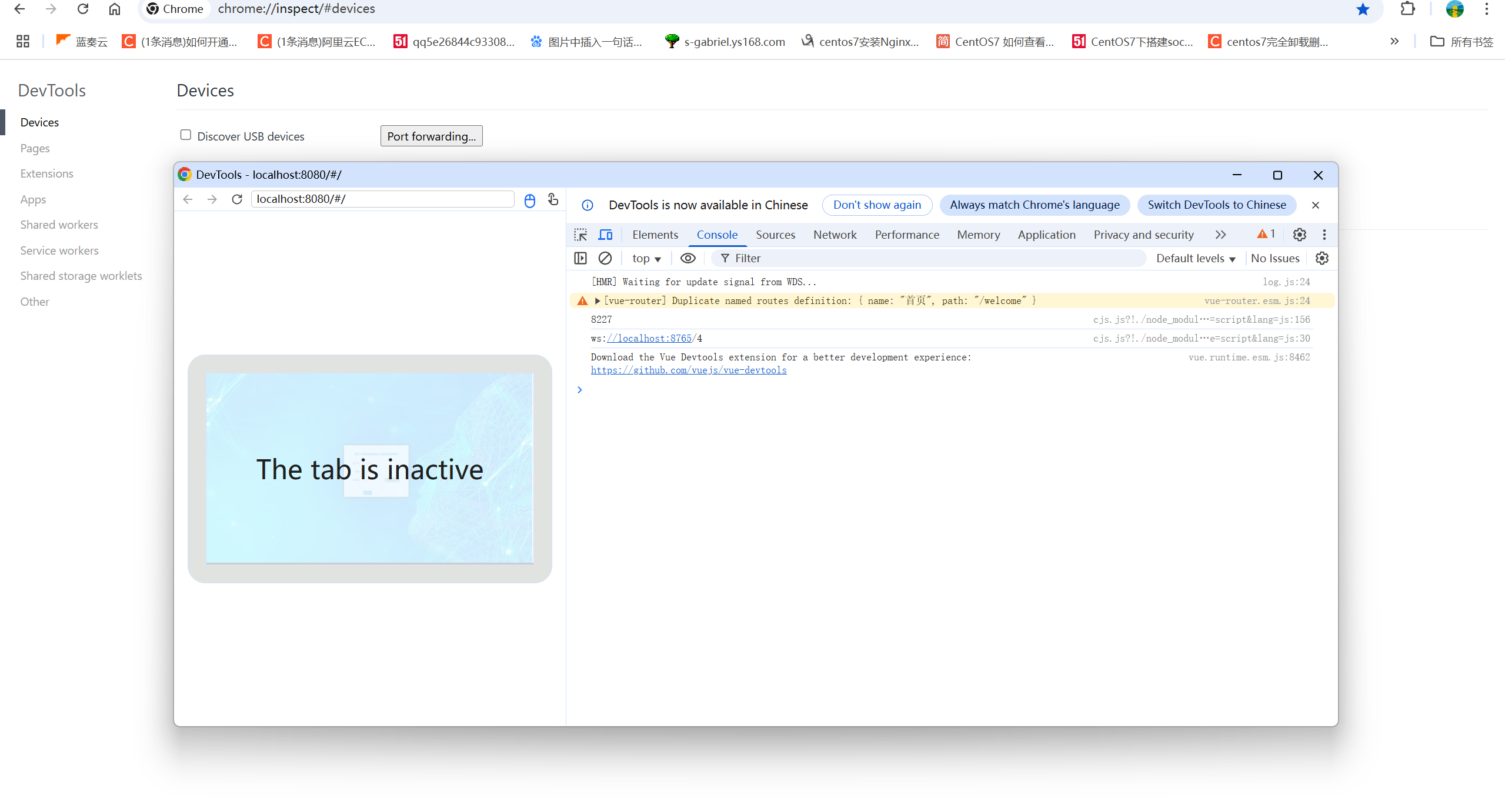Open DevTools settings gear near warnings
Image resolution: width=1505 pixels, height=812 pixels.
coord(1299,235)
